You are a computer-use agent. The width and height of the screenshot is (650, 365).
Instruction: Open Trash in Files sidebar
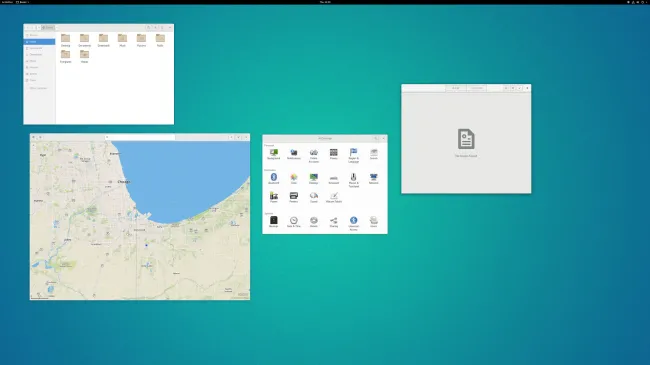tap(39, 80)
